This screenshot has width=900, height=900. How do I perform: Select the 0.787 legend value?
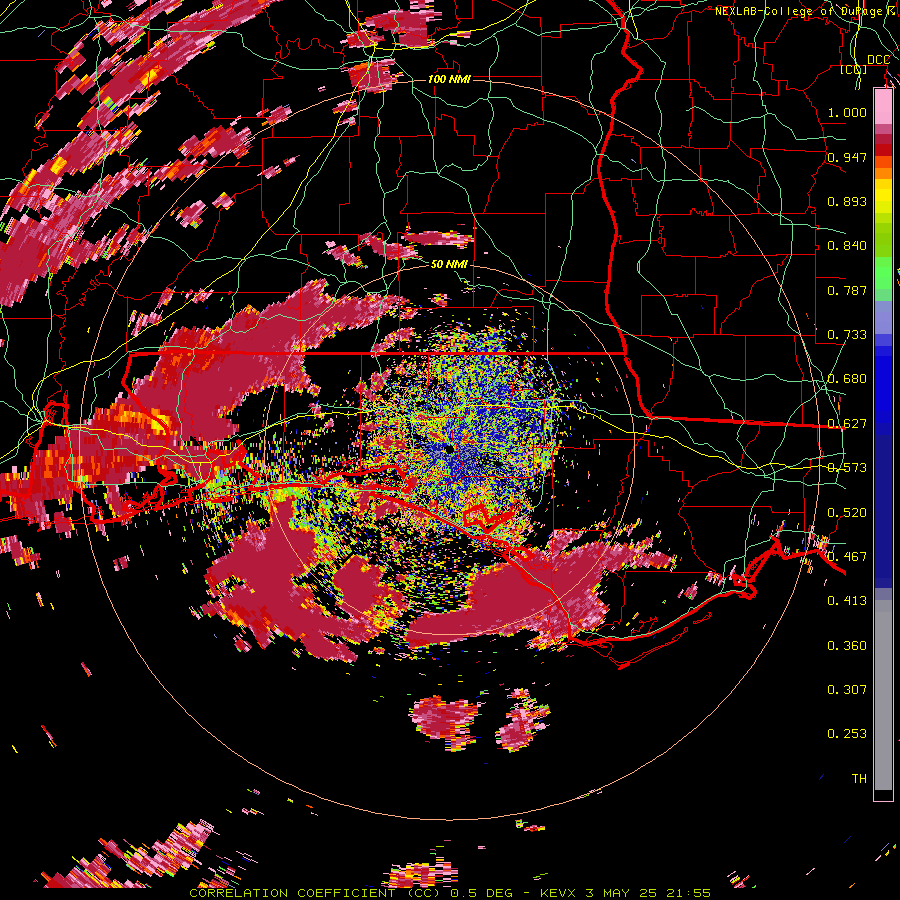[847, 290]
